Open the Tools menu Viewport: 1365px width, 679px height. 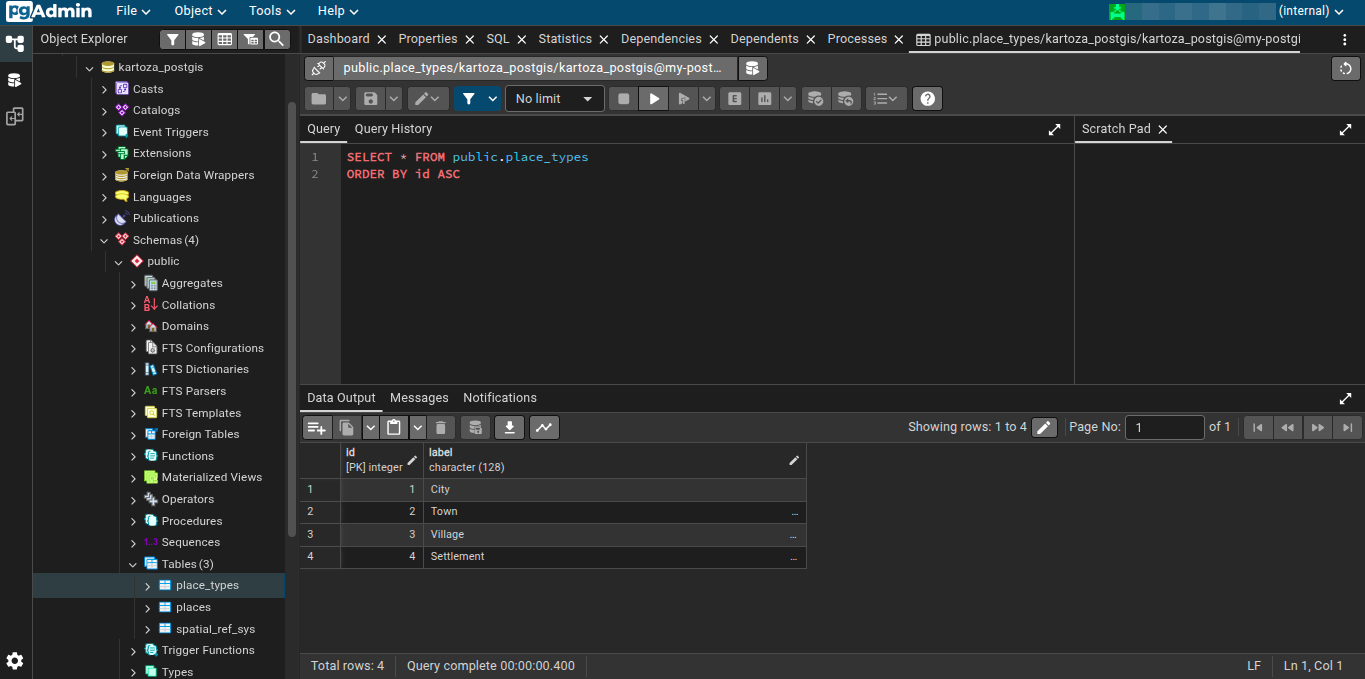tap(272, 11)
